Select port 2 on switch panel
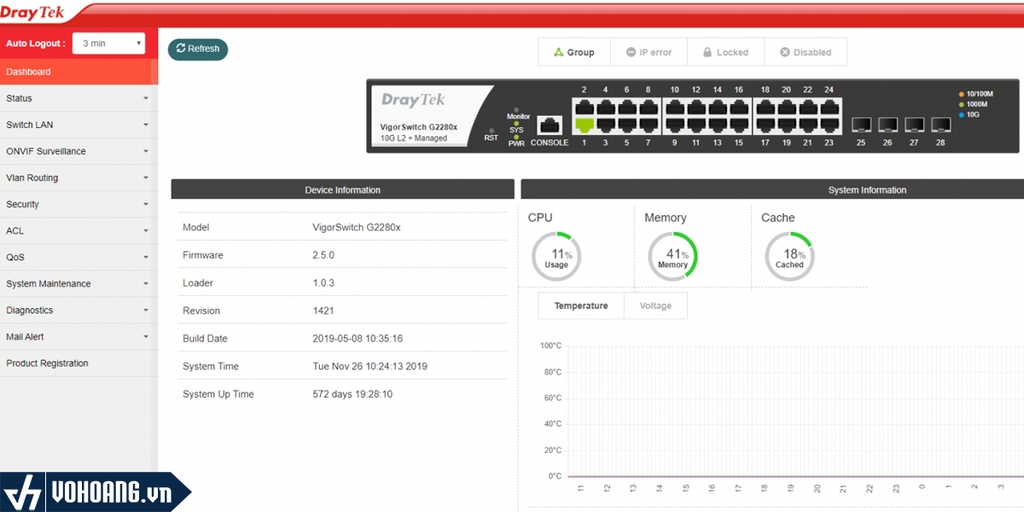Screen dimensions: 1024x512 pos(584,107)
